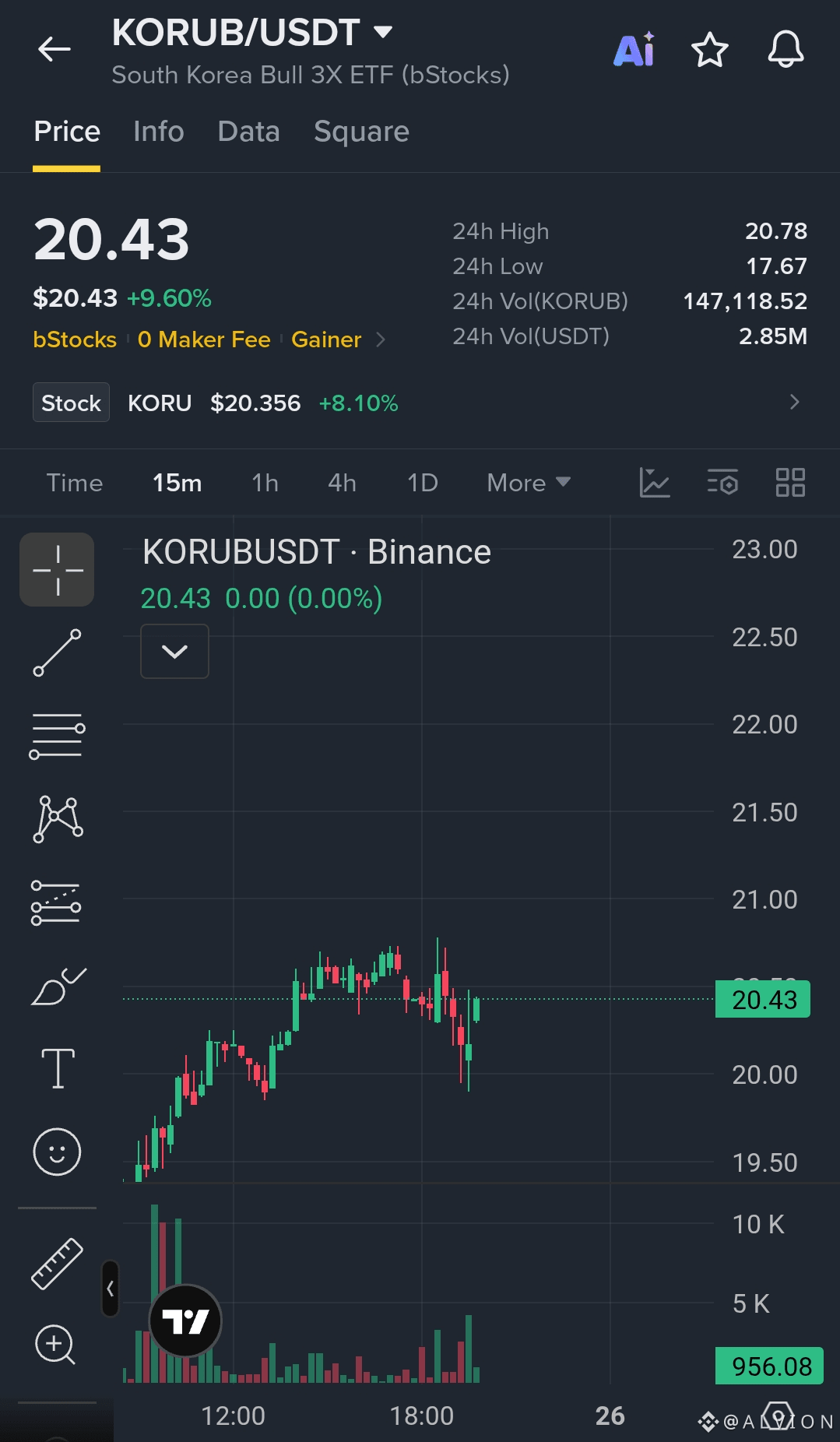Select the brush drawing tool

point(58,987)
